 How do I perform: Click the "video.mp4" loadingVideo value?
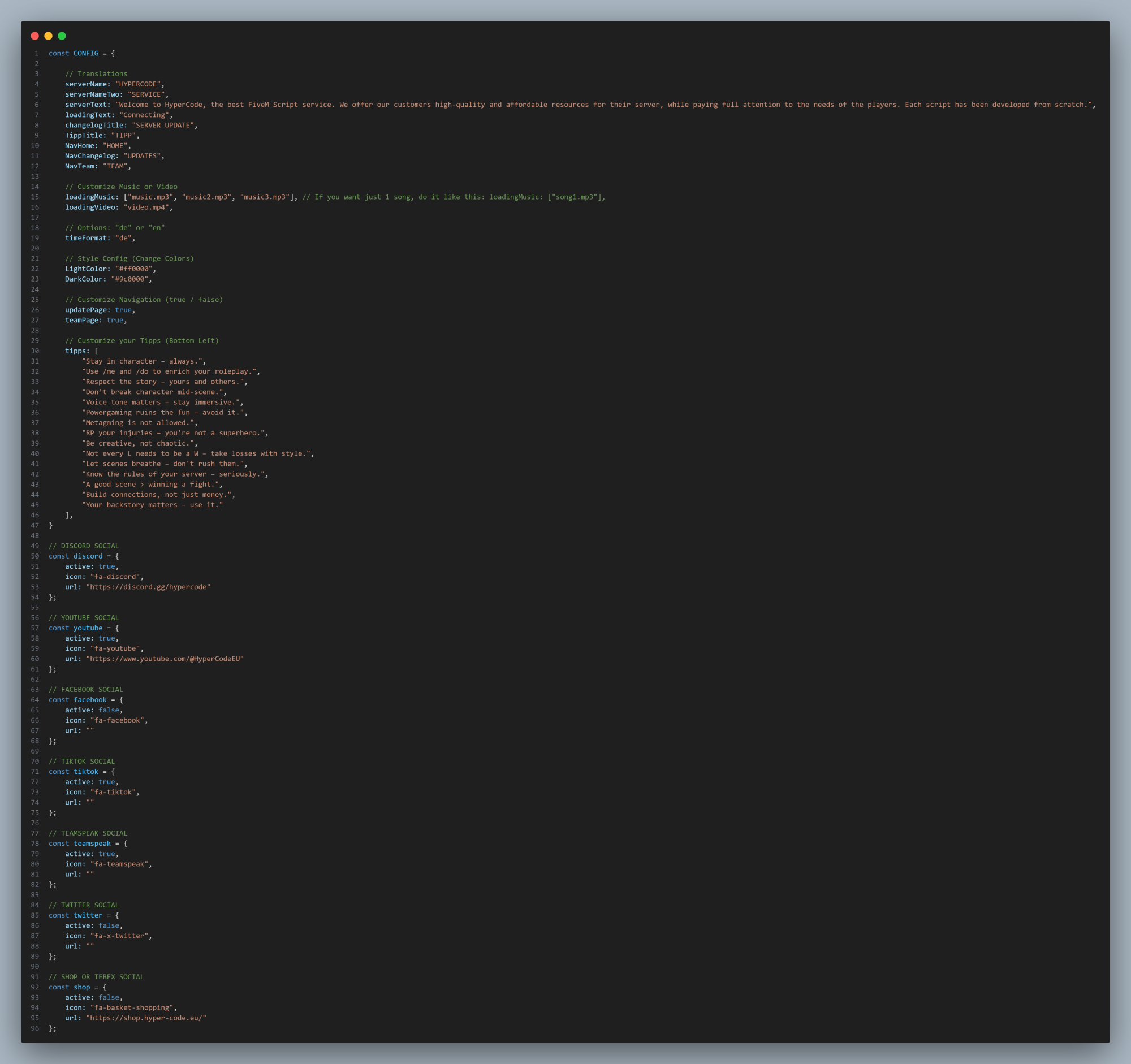click(146, 207)
